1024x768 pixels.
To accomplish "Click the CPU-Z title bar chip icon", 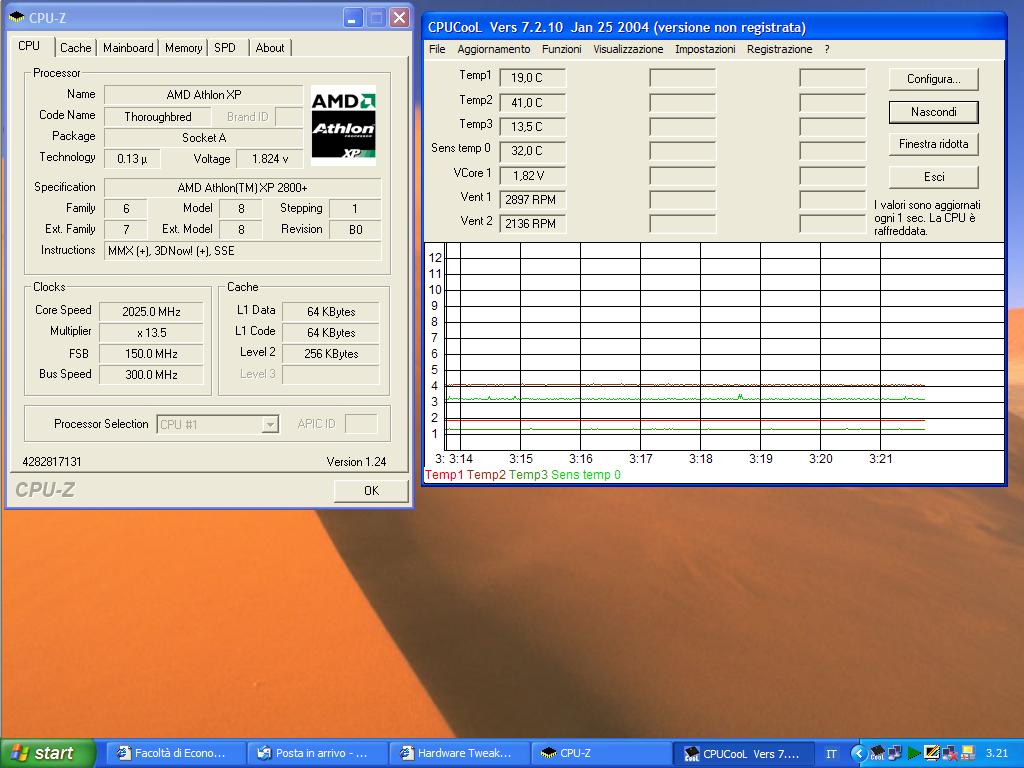I will click(x=16, y=18).
